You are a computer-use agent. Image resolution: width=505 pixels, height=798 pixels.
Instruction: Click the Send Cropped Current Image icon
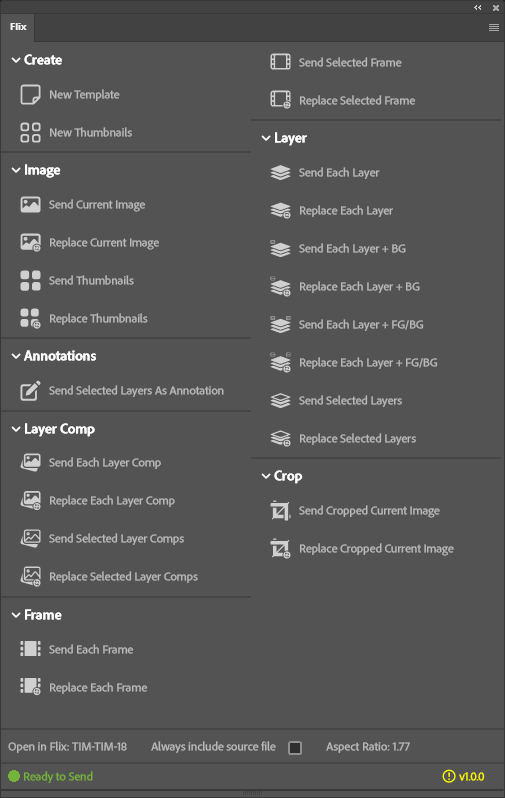click(280, 510)
